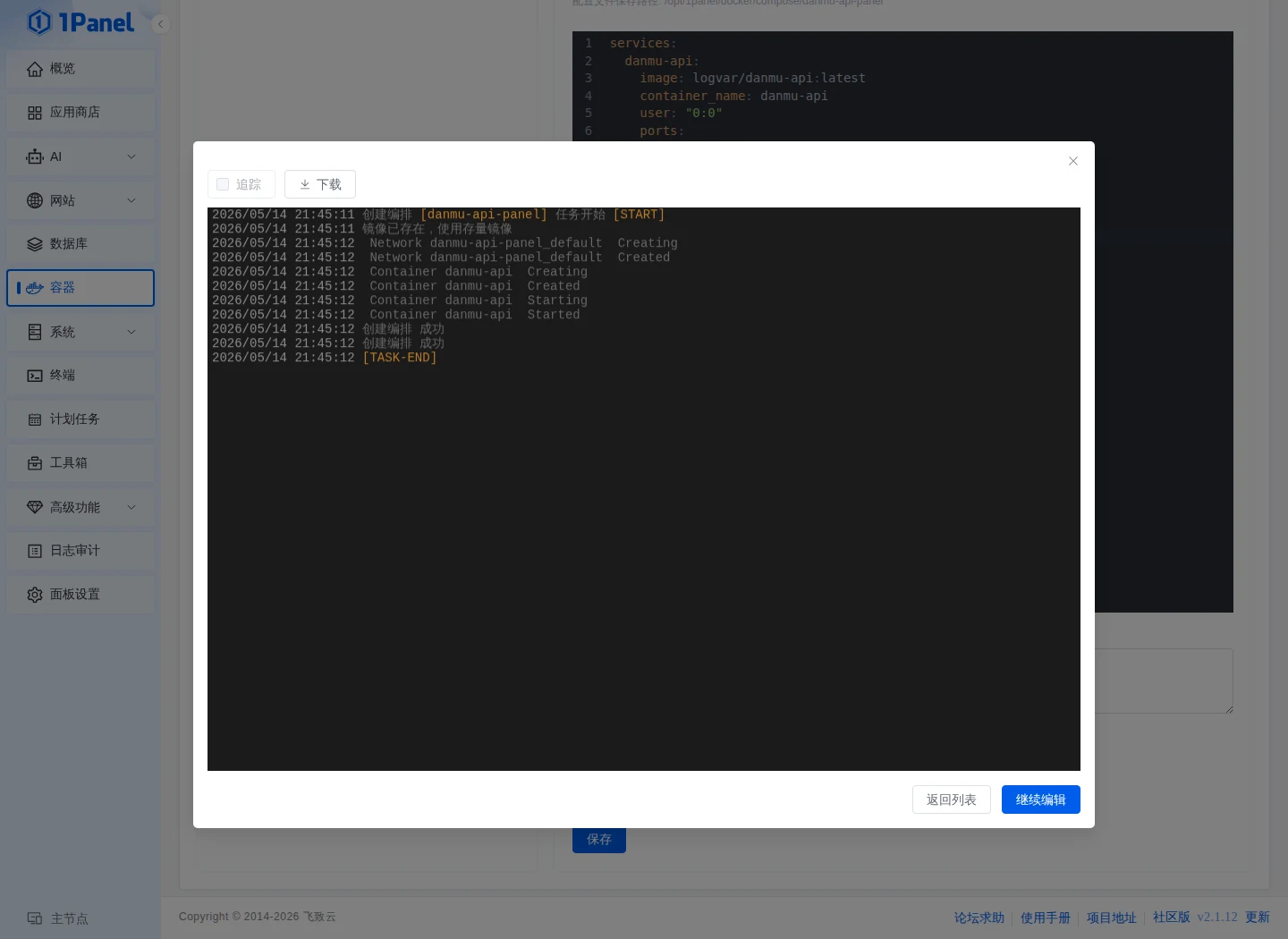The height and width of the screenshot is (939, 1288).
Task: Open 应用商店 grid icon in sidebar
Action: (x=35, y=113)
